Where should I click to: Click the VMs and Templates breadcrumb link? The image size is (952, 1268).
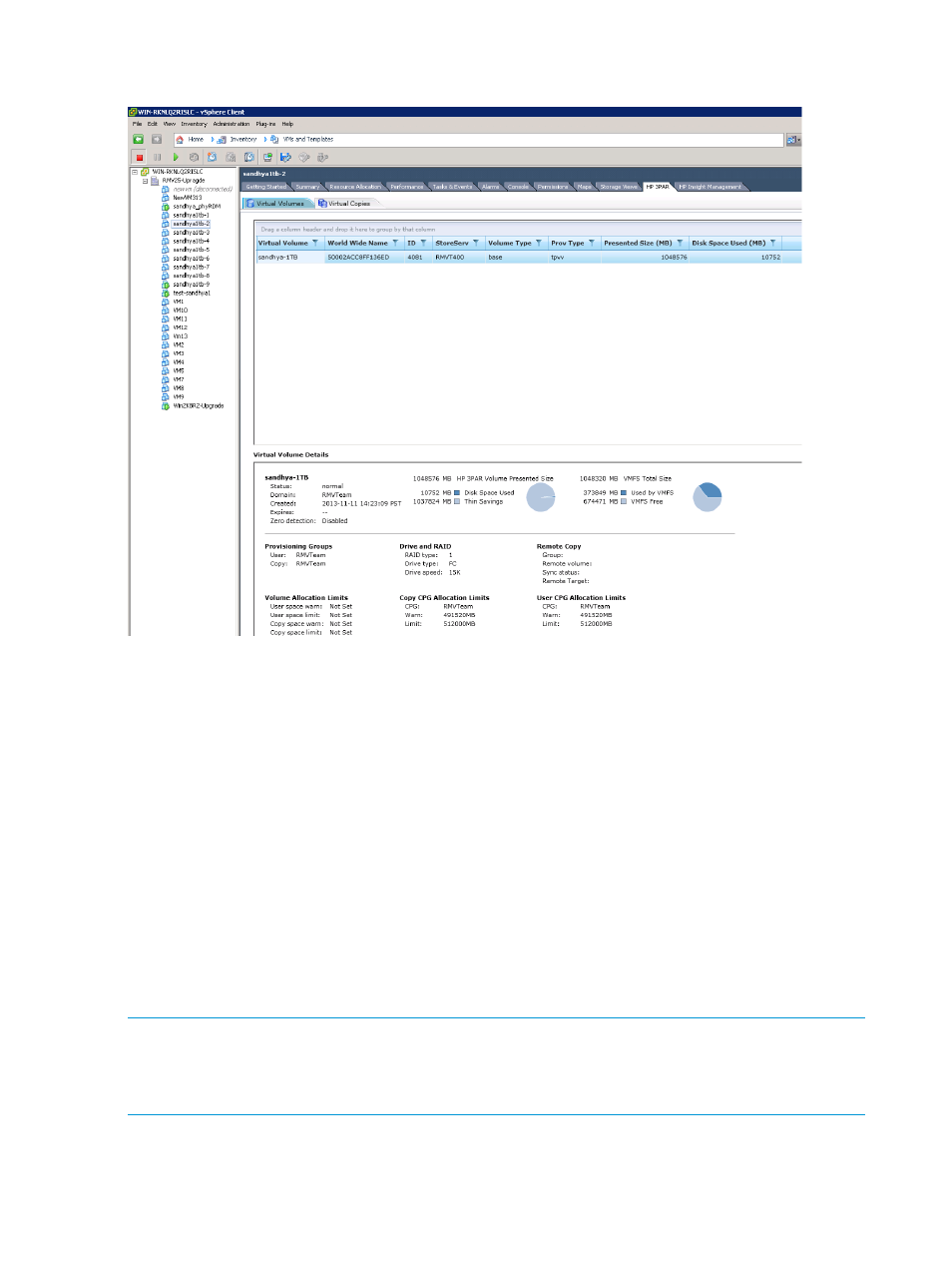[308, 140]
